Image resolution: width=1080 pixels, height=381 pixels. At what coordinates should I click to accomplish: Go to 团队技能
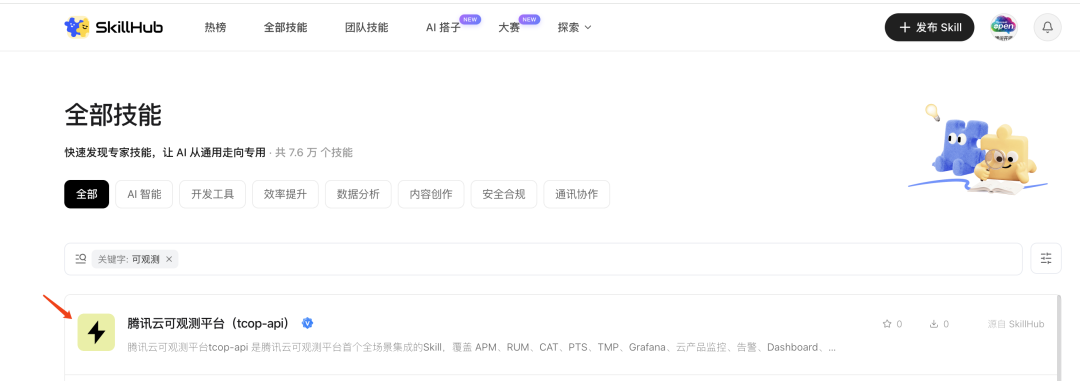pyautogui.click(x=366, y=28)
